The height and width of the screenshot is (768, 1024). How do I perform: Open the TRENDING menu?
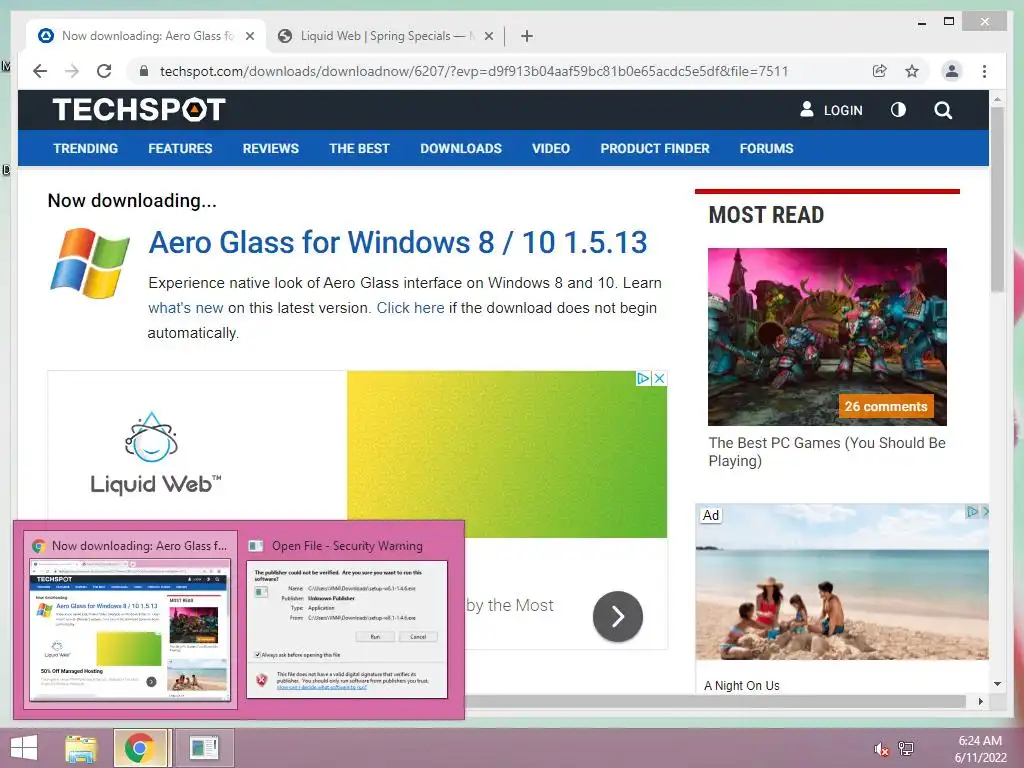[x=86, y=148]
